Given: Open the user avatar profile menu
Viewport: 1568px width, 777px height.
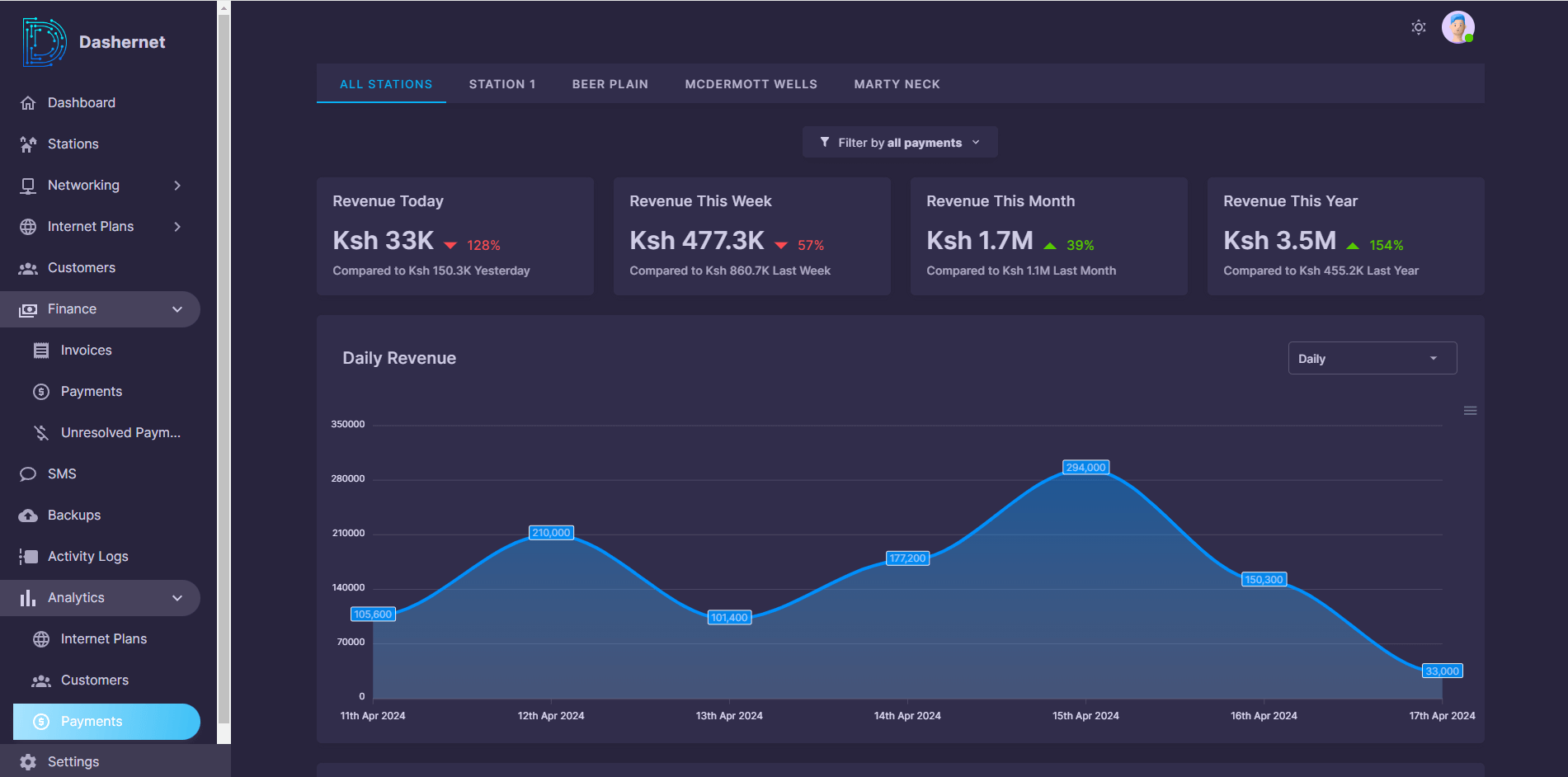Looking at the screenshot, I should (1457, 27).
